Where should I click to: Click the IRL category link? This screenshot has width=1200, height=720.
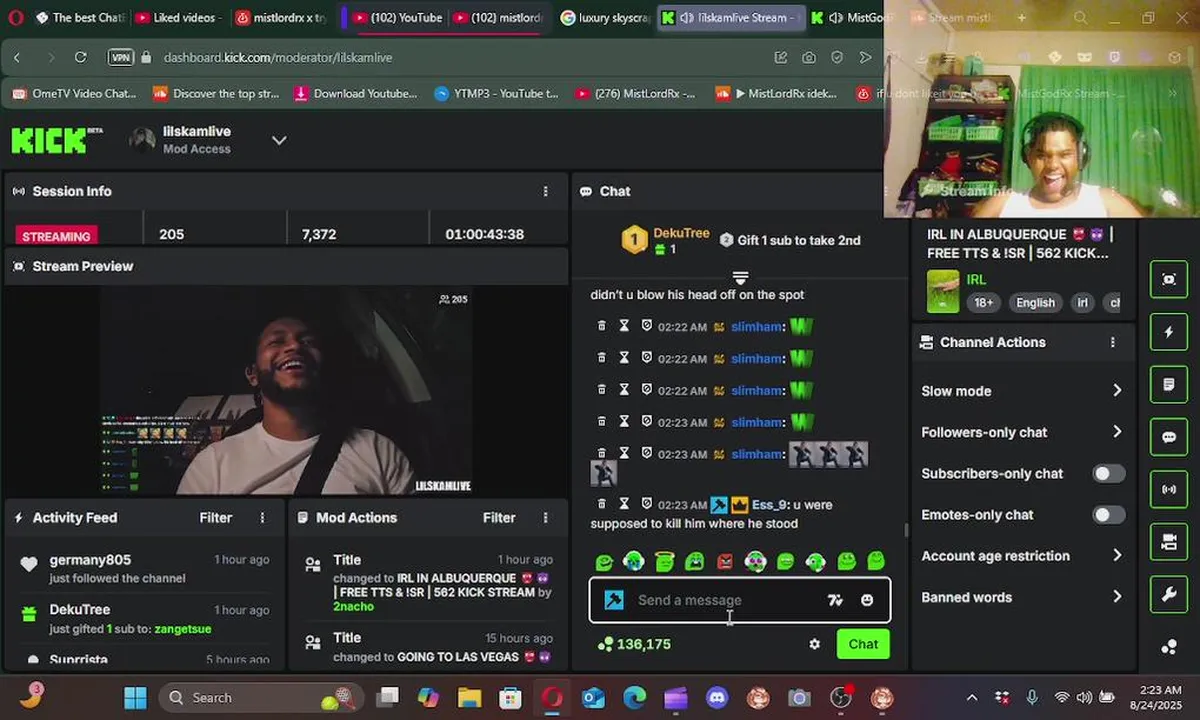976,280
